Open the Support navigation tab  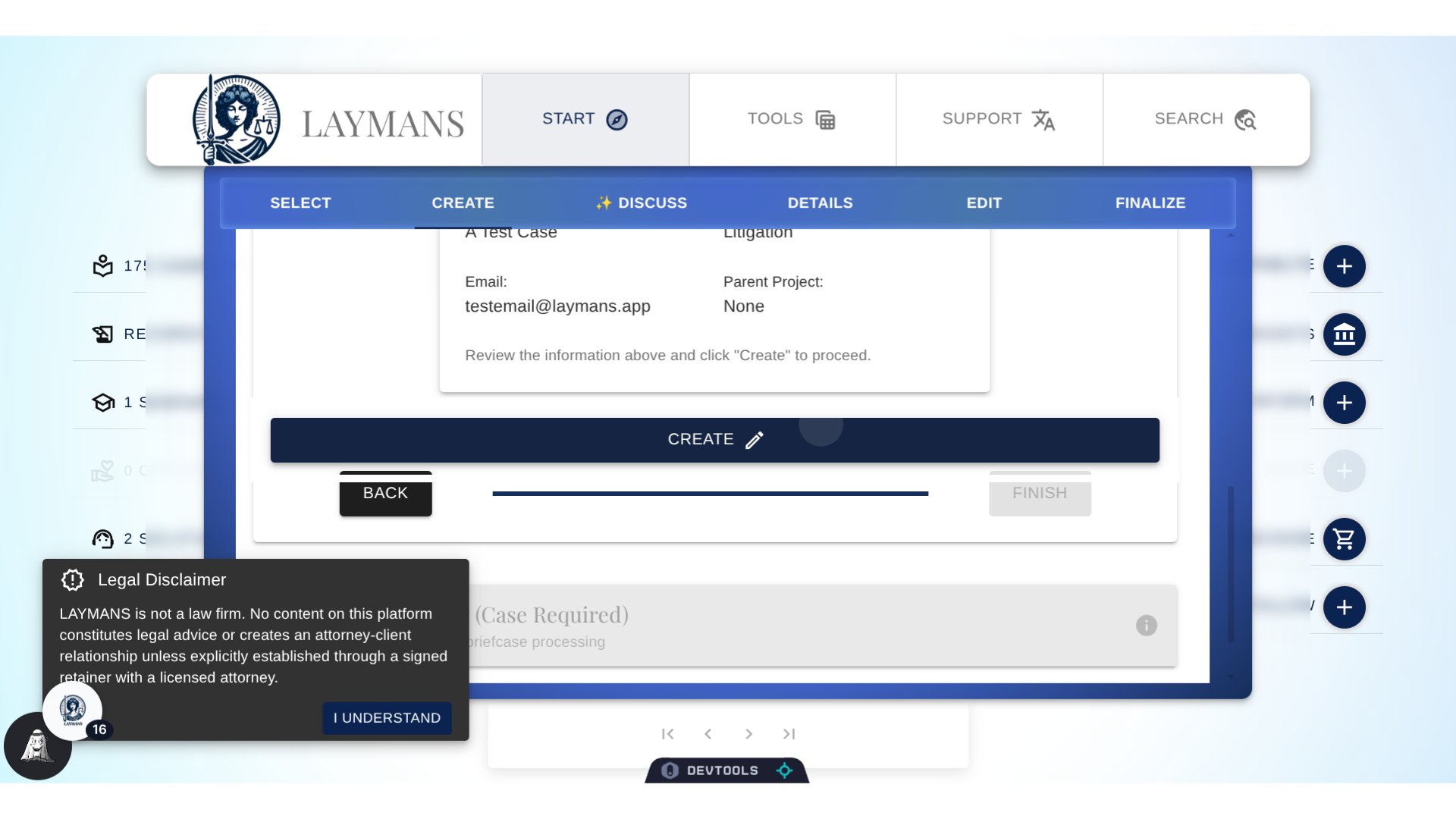click(999, 120)
